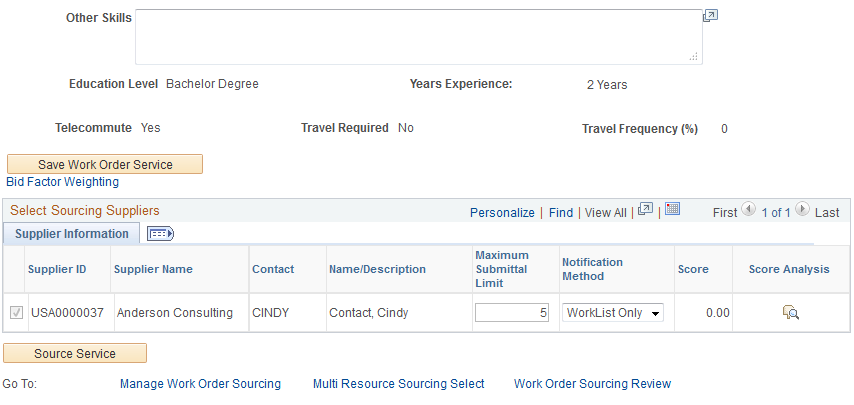Image resolution: width=854 pixels, height=405 pixels.
Task: Open the Bid Factor Weighting link
Action: [62, 182]
